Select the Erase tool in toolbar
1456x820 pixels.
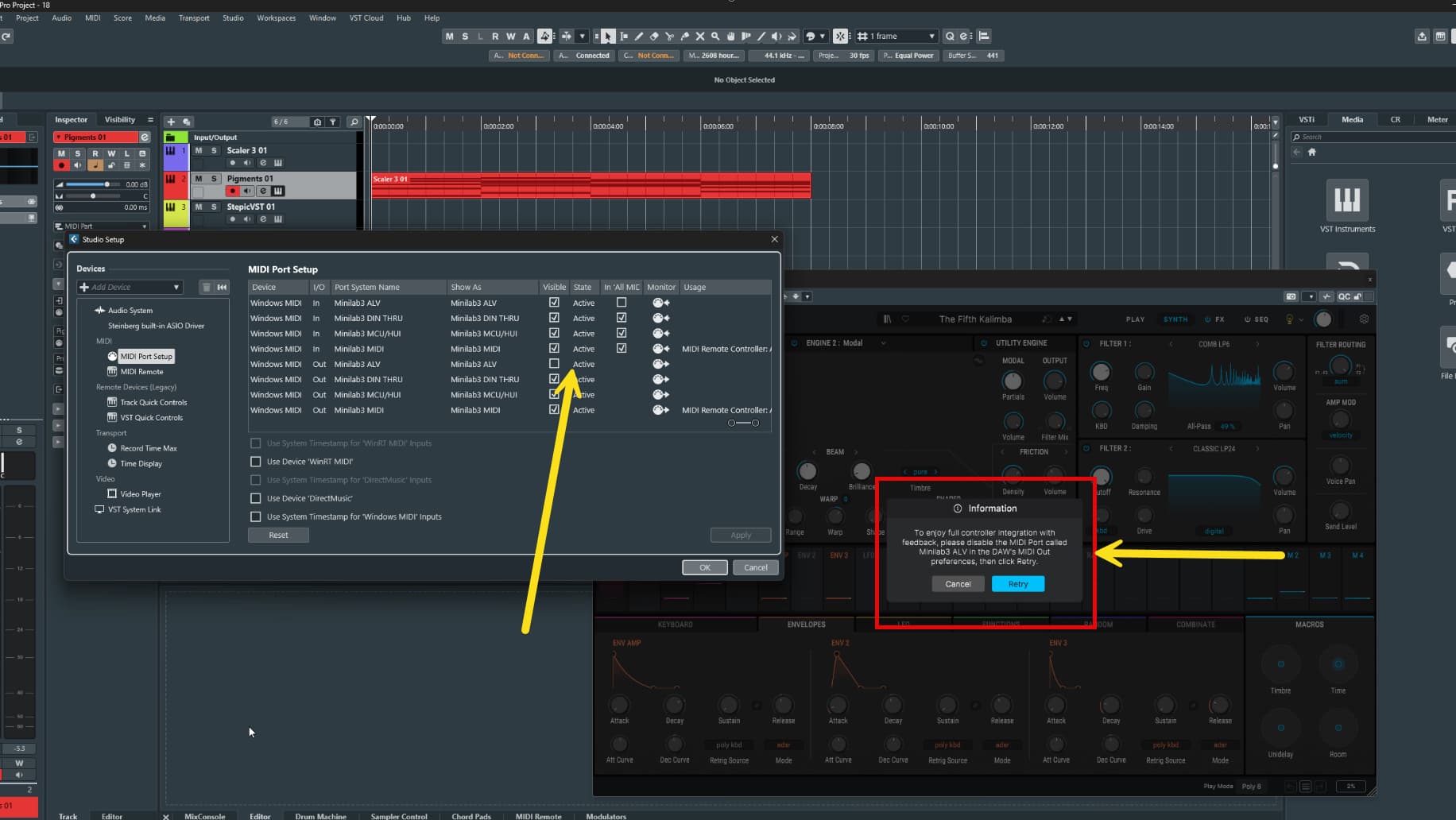pyautogui.click(x=654, y=36)
